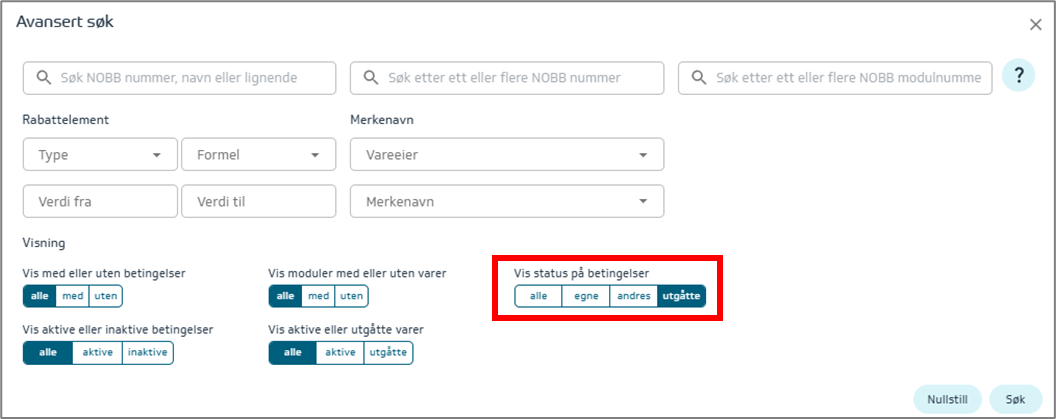Select 'med' under Vis med eller uten betingelser
1056x419 pixels.
click(72, 296)
